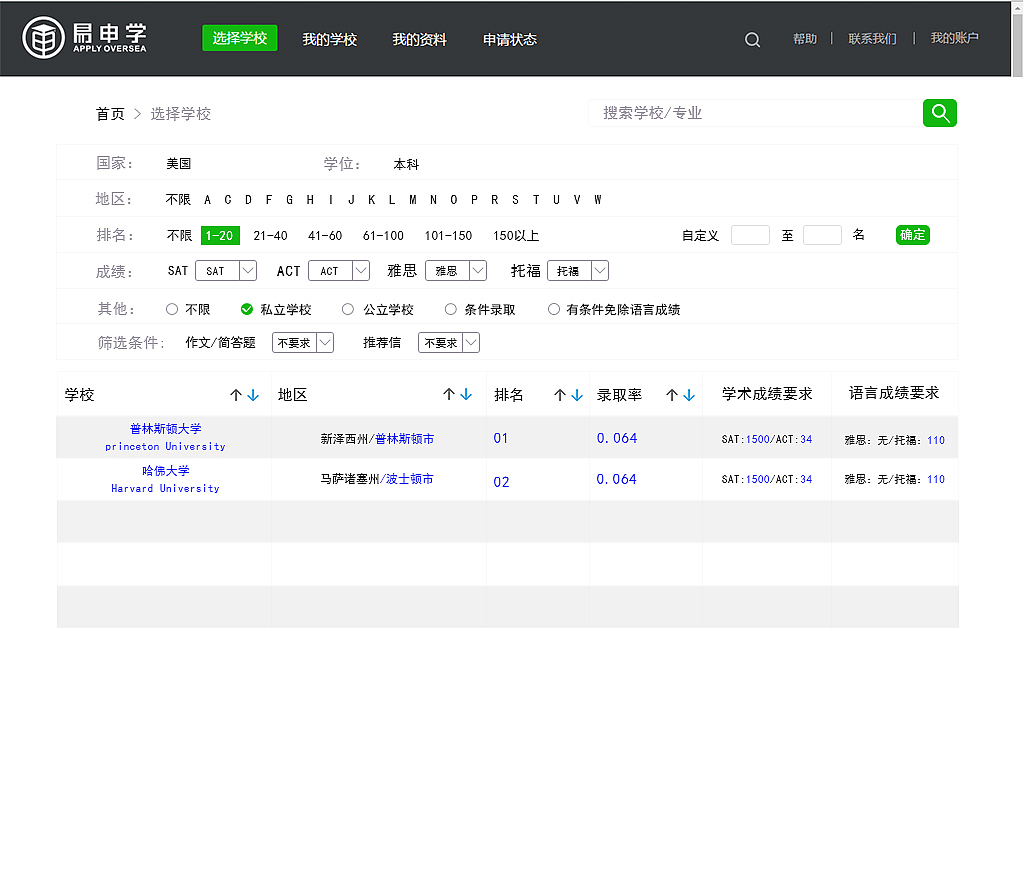Click Princeton's 0.064 admission rate
This screenshot has height=871, width=1024.
point(616,438)
